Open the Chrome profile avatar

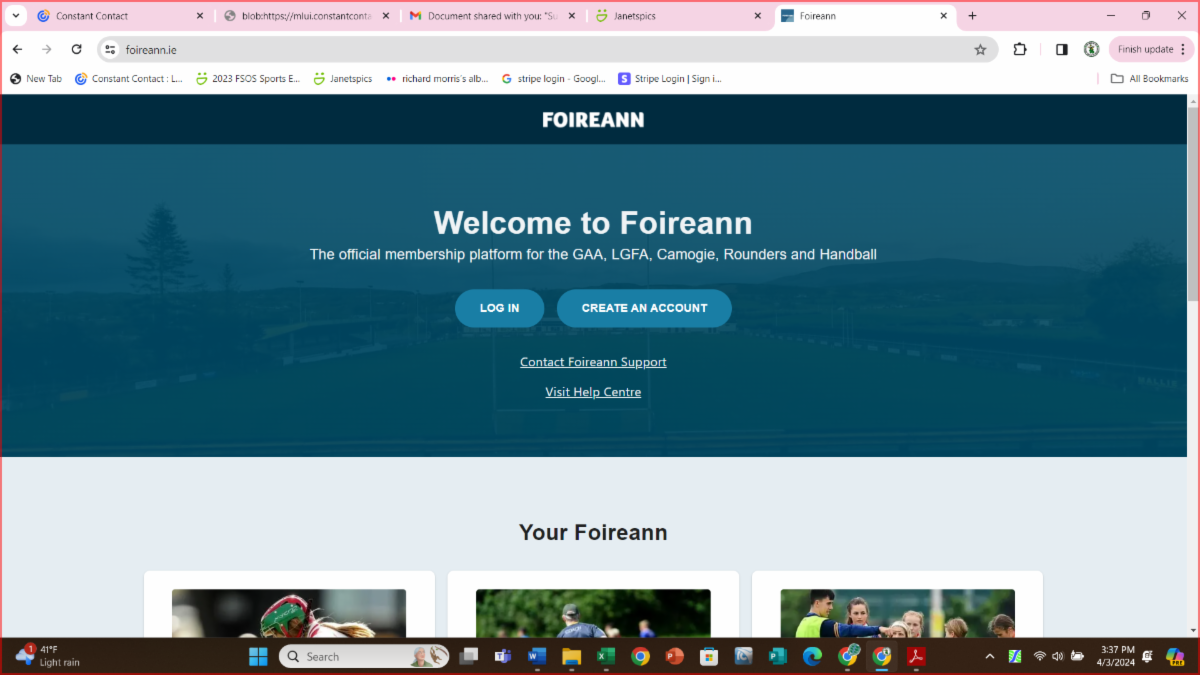pyautogui.click(x=1091, y=49)
